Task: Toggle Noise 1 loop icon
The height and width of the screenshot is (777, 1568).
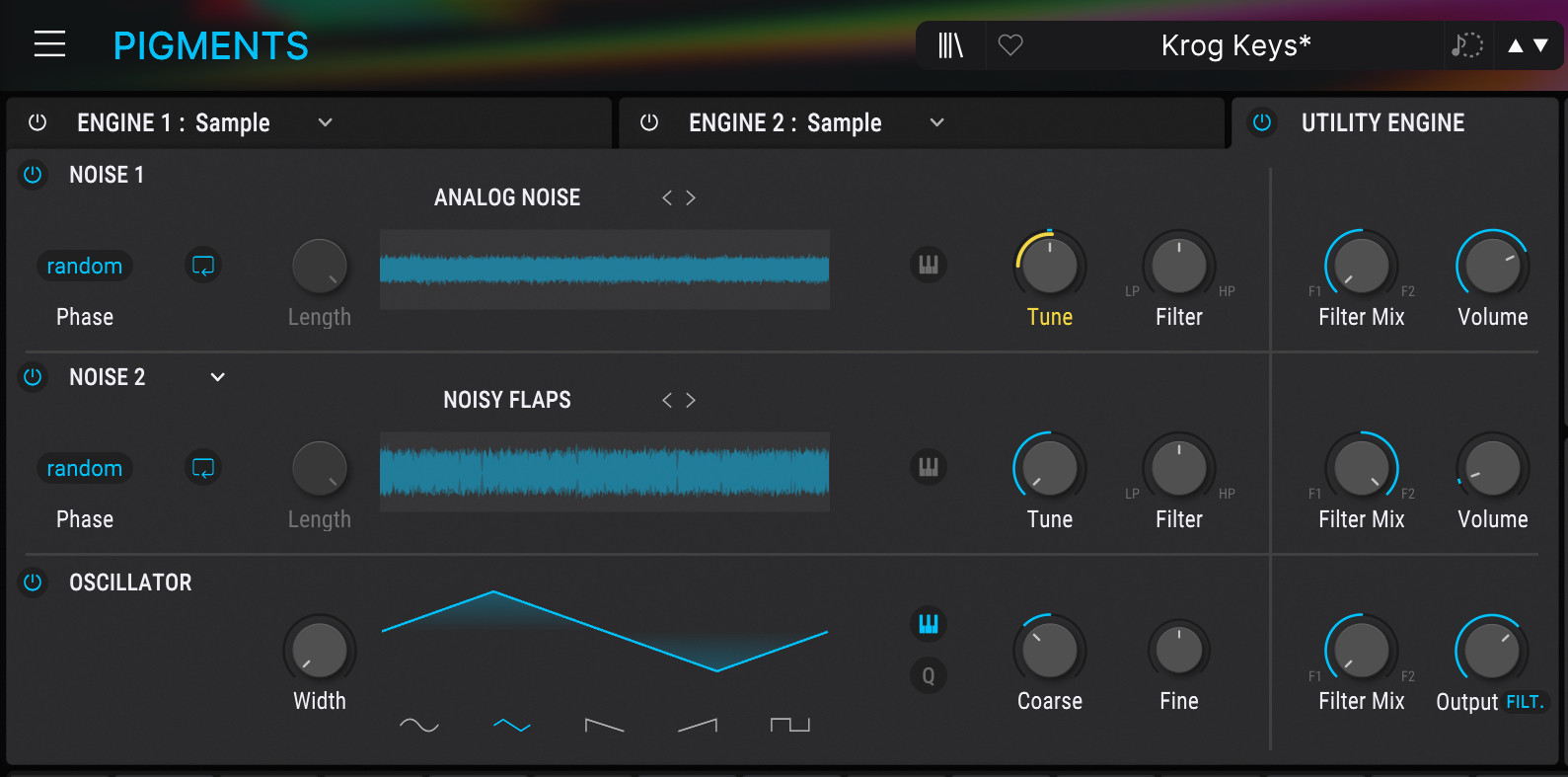Action: click(203, 266)
